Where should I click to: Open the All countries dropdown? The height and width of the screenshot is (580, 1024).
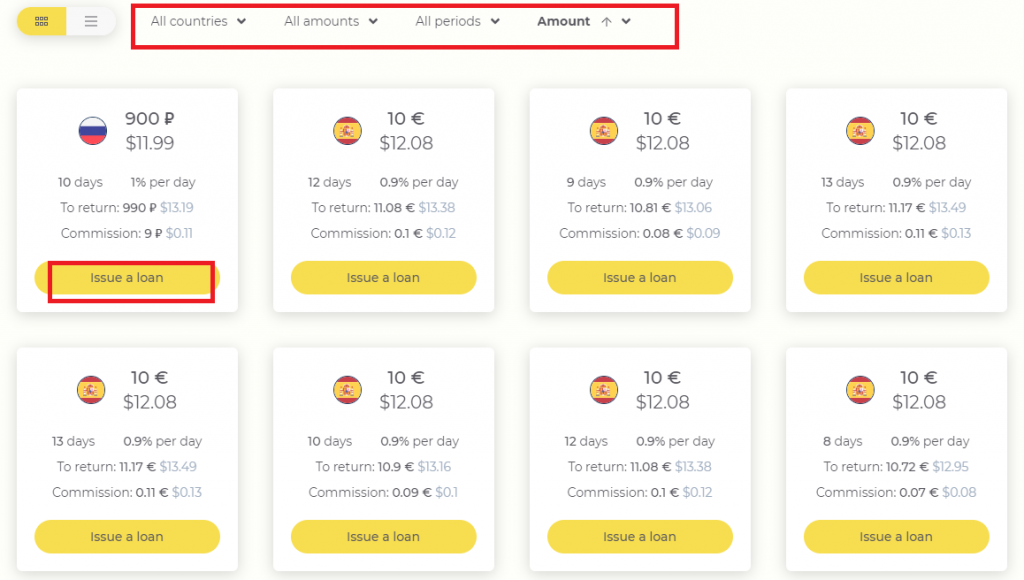point(198,21)
